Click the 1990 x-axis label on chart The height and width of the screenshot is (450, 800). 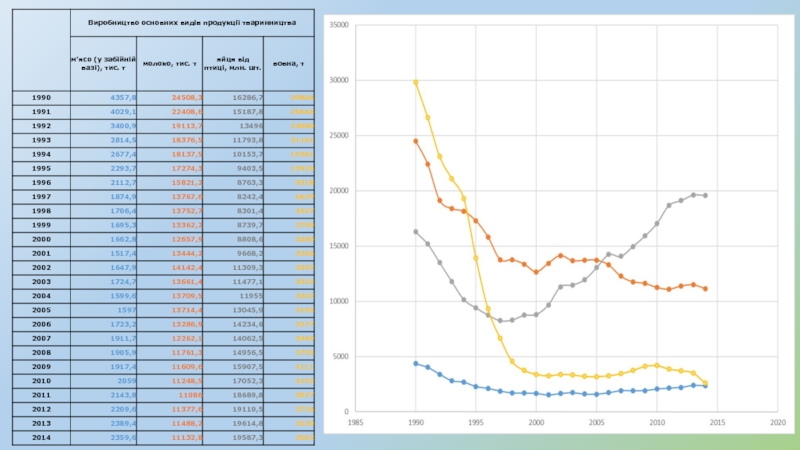(x=415, y=422)
